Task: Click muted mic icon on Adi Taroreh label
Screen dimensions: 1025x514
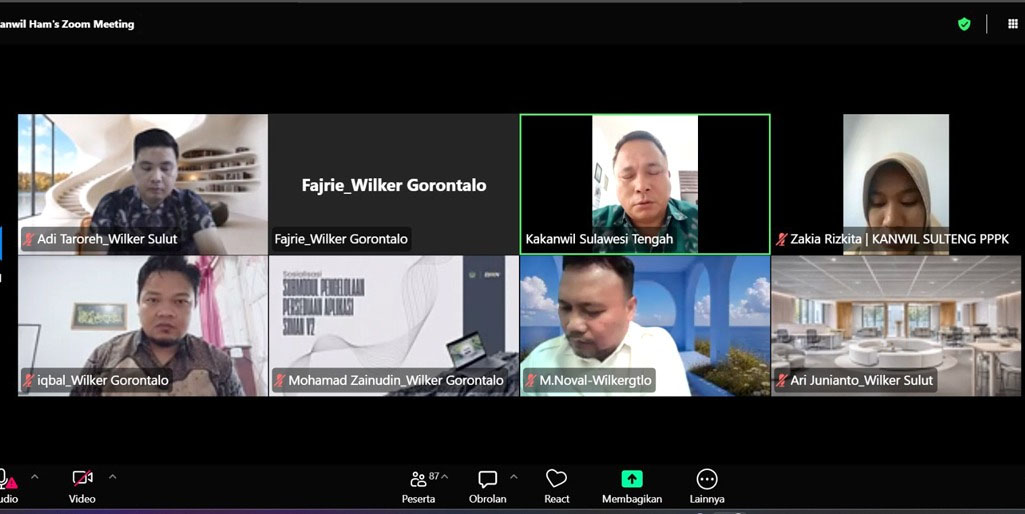Action: coord(29,239)
